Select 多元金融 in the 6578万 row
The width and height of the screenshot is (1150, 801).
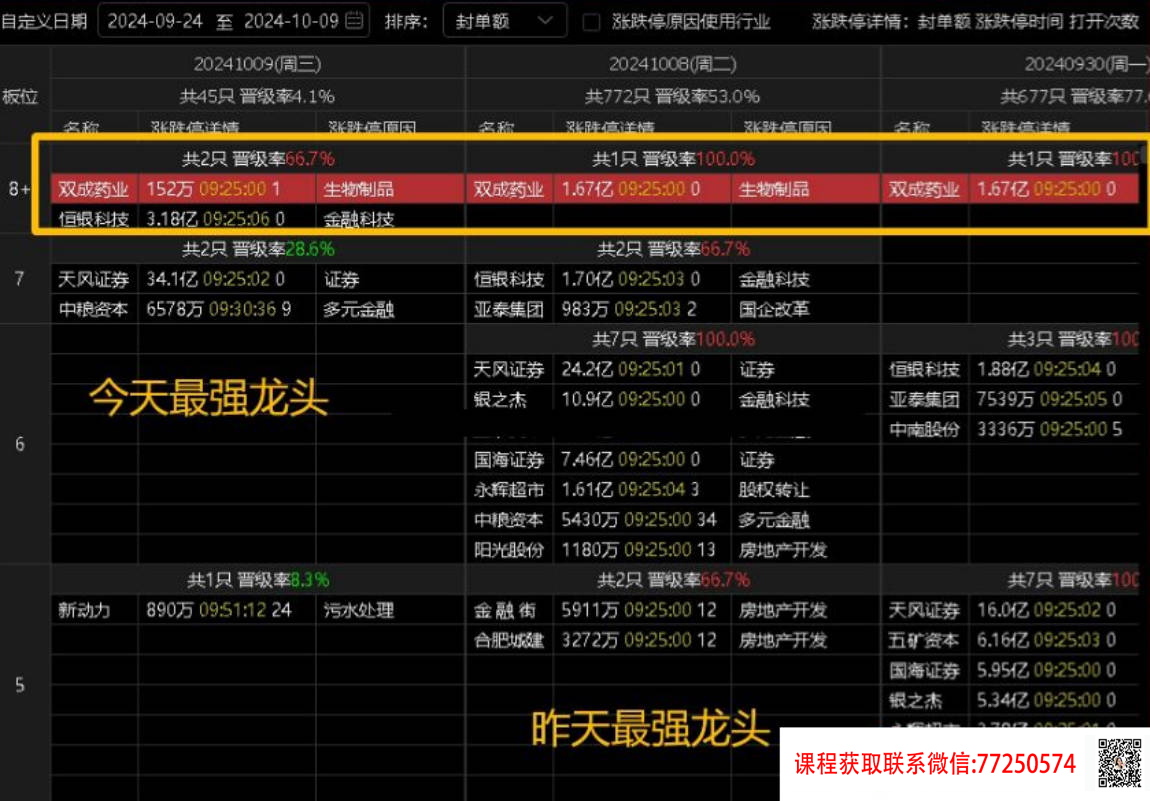coord(359,310)
